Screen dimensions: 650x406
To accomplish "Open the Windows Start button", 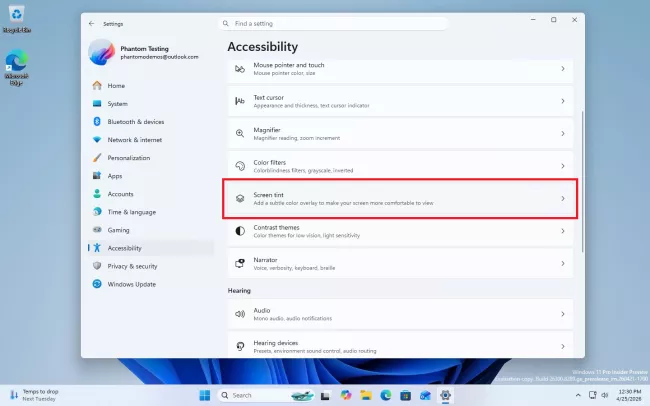I will click(205, 395).
